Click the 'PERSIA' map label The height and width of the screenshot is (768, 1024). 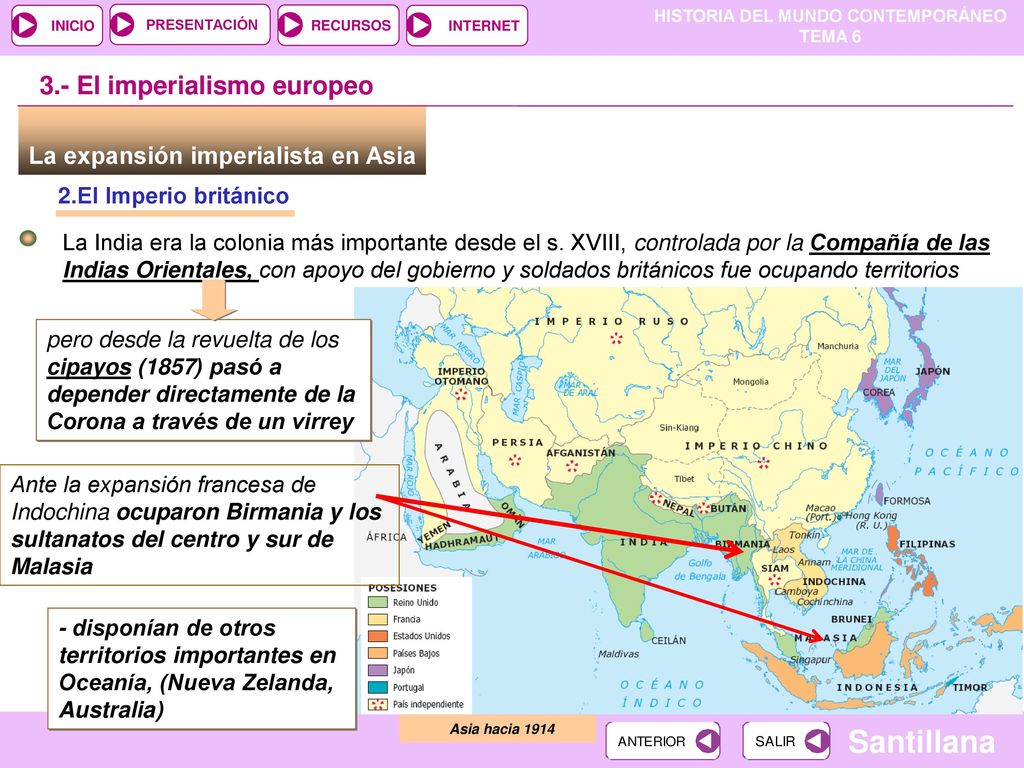click(517, 442)
